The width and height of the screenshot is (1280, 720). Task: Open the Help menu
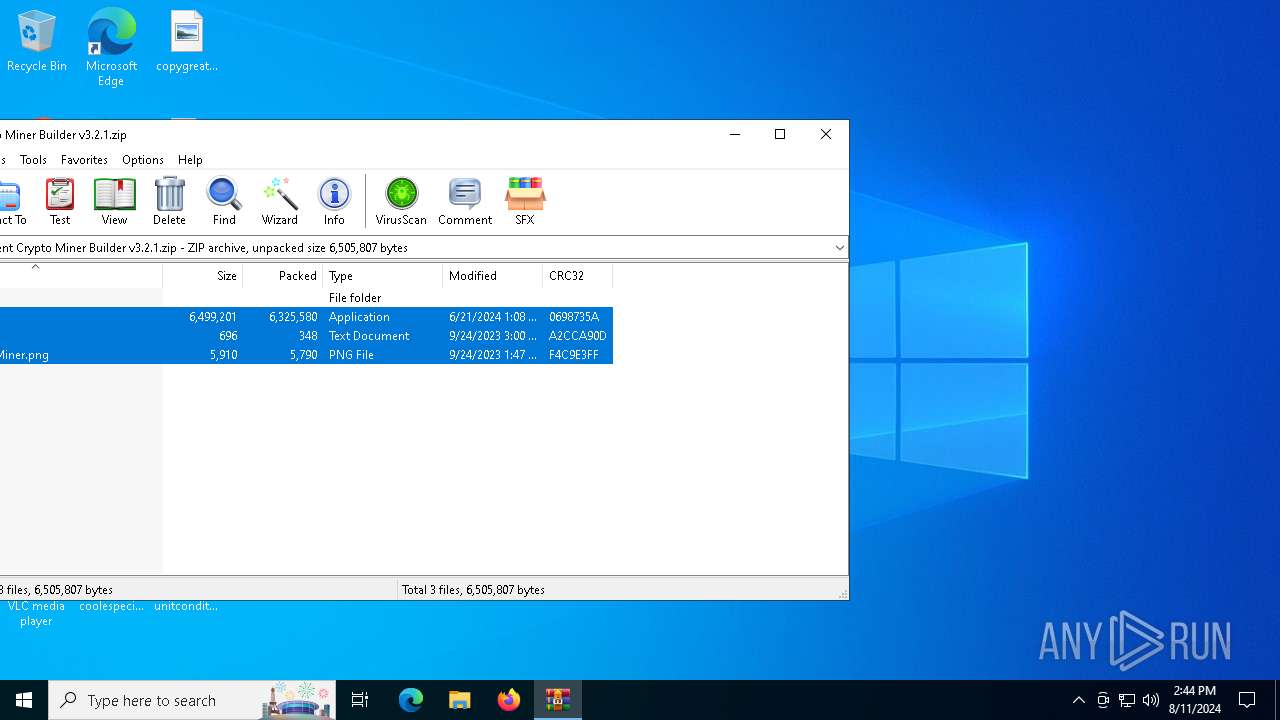point(190,160)
